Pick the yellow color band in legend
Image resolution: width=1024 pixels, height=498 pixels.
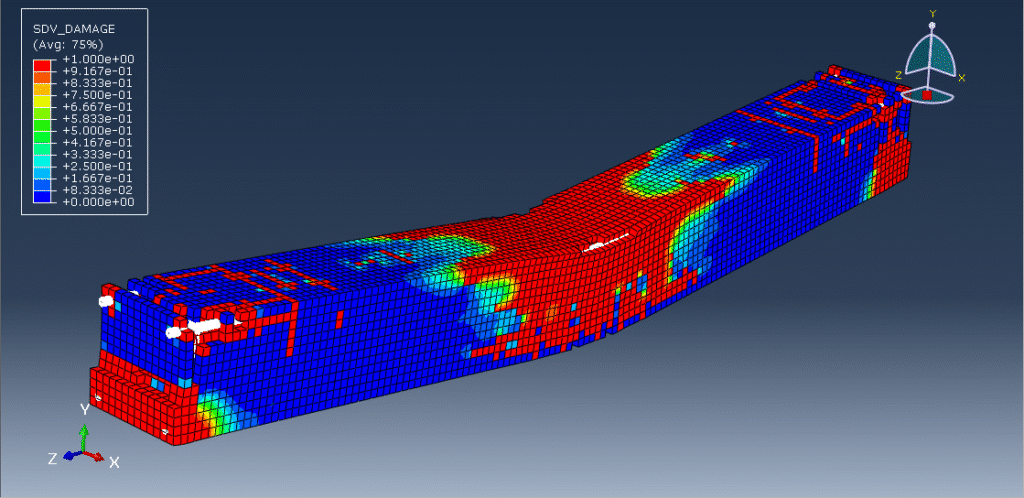point(42,101)
